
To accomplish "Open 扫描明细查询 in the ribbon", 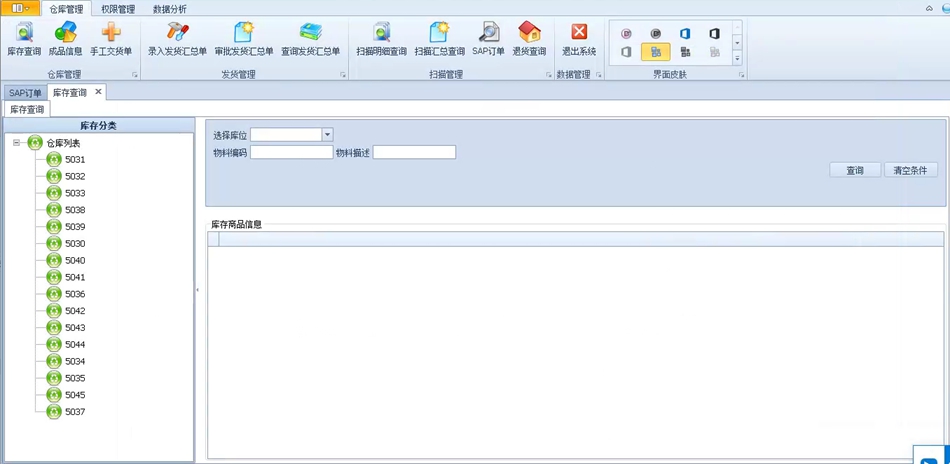I will click(x=382, y=39).
